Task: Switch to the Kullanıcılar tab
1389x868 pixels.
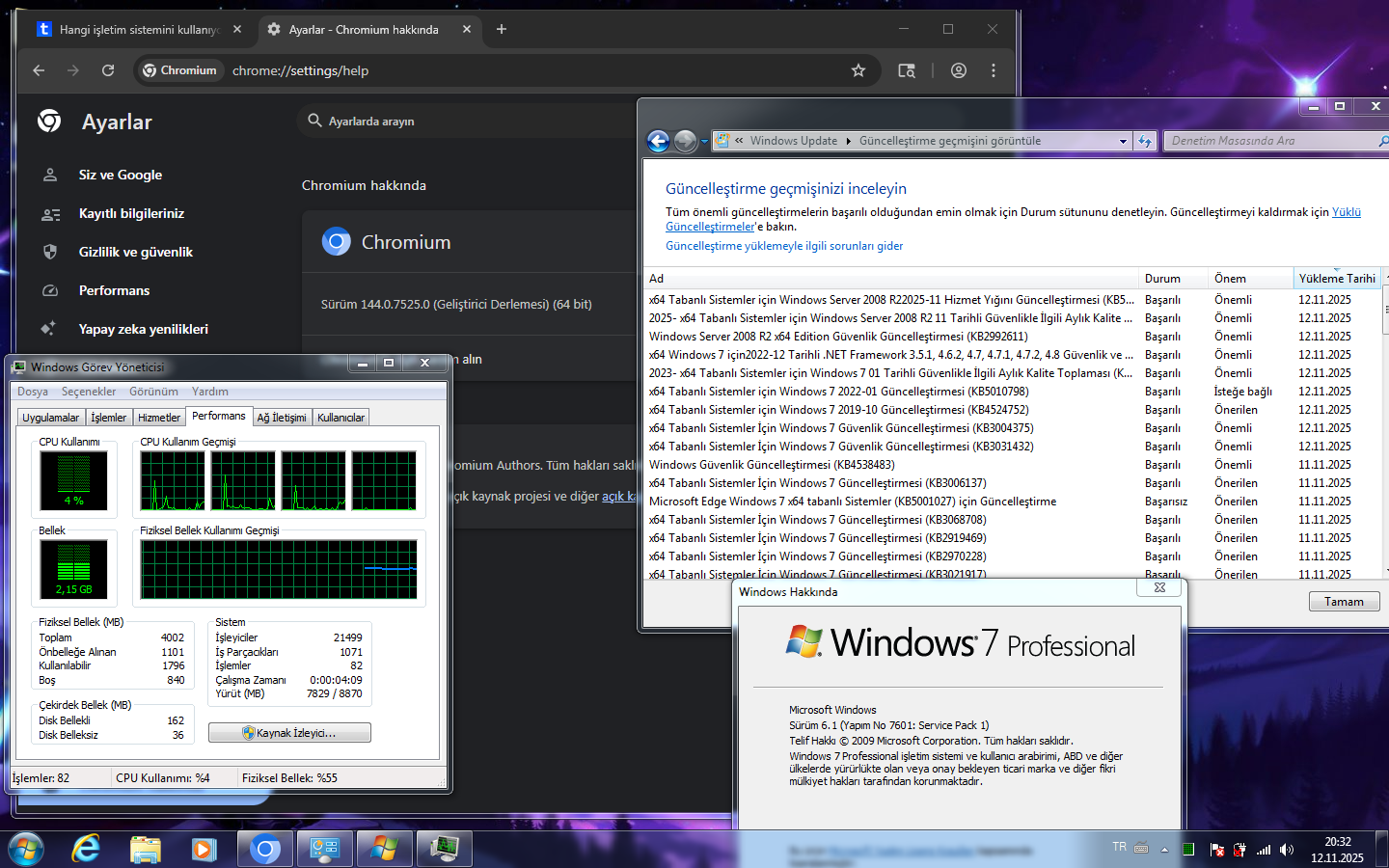Action: pyautogui.click(x=340, y=418)
